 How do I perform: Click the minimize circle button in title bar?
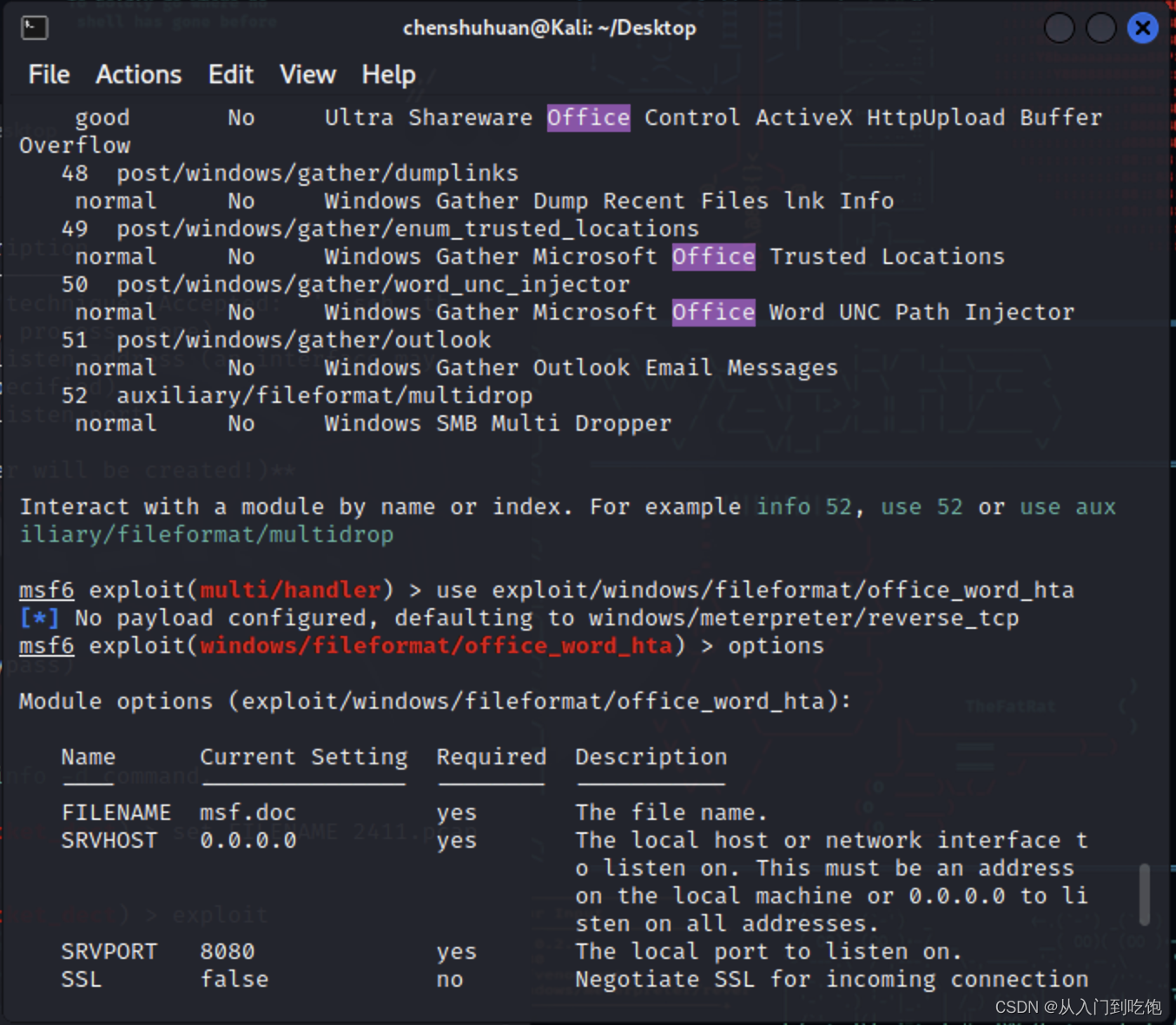pos(1059,28)
